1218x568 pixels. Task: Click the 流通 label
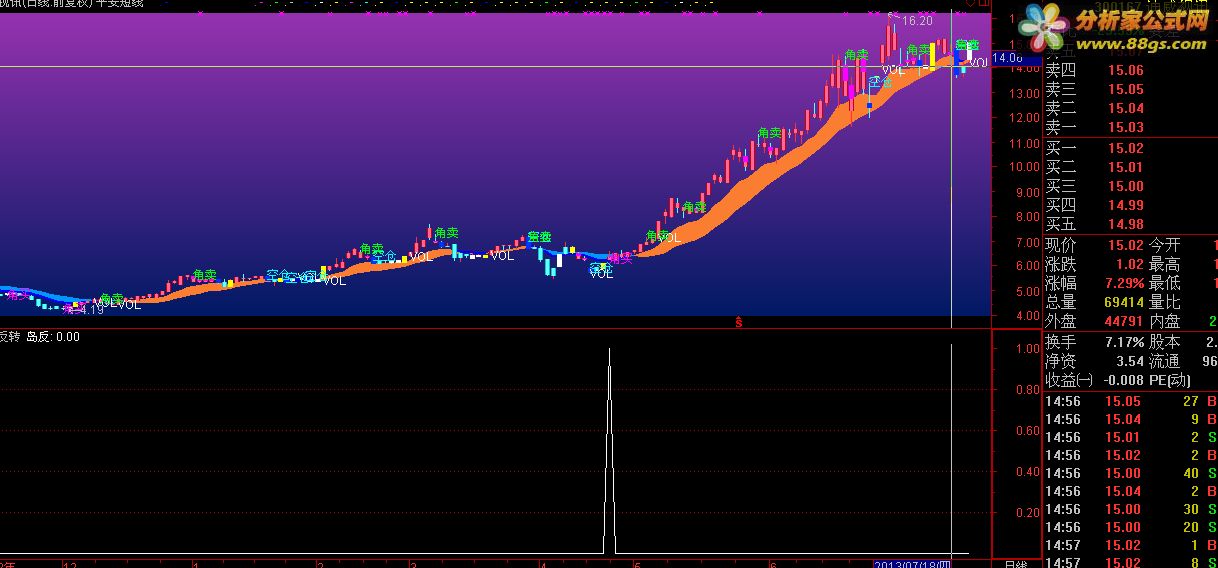(x=1164, y=361)
